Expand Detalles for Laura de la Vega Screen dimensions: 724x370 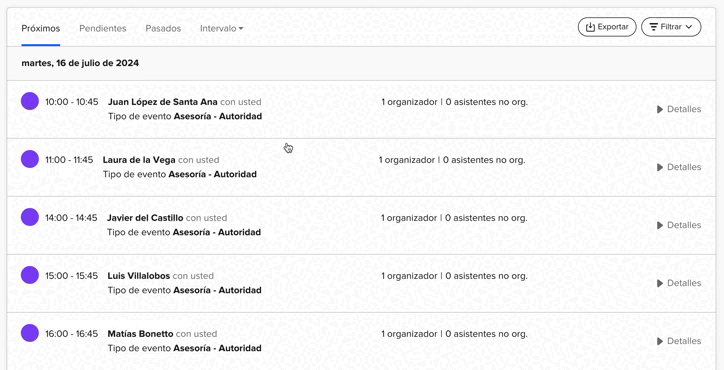[x=679, y=167]
